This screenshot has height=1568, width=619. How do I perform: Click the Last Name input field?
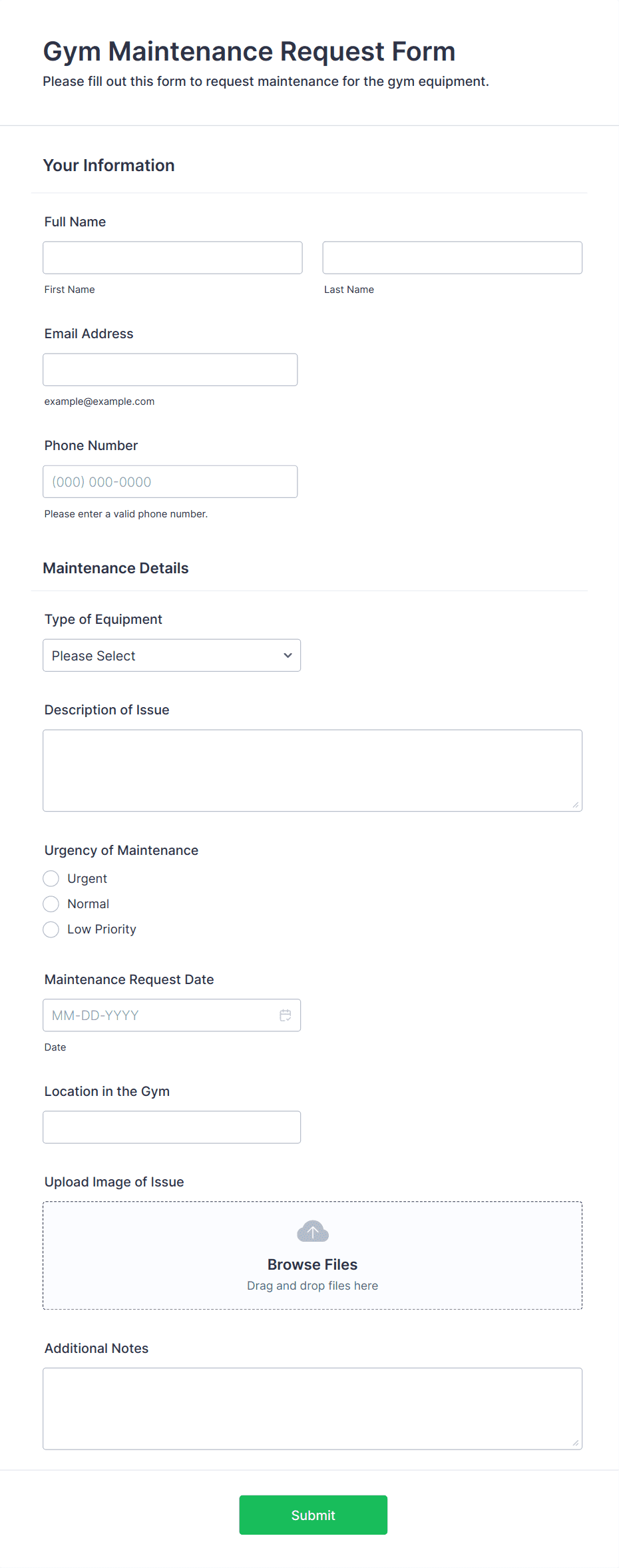[x=452, y=257]
